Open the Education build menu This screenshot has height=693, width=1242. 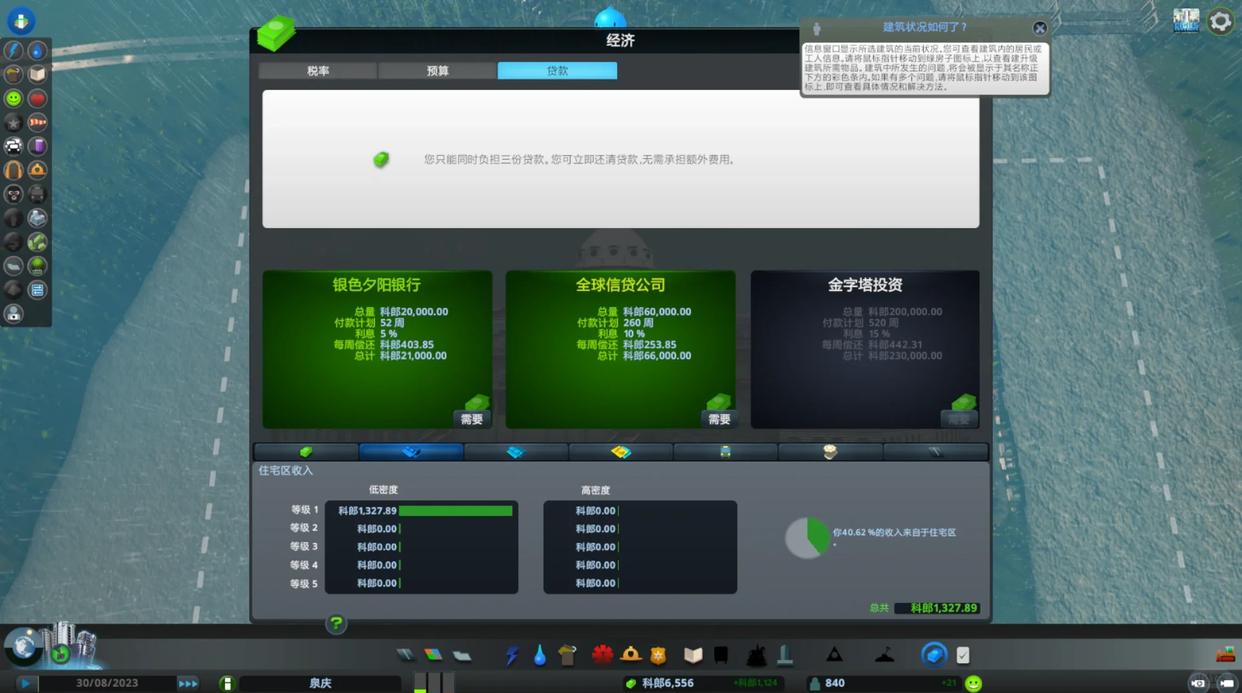[693, 655]
